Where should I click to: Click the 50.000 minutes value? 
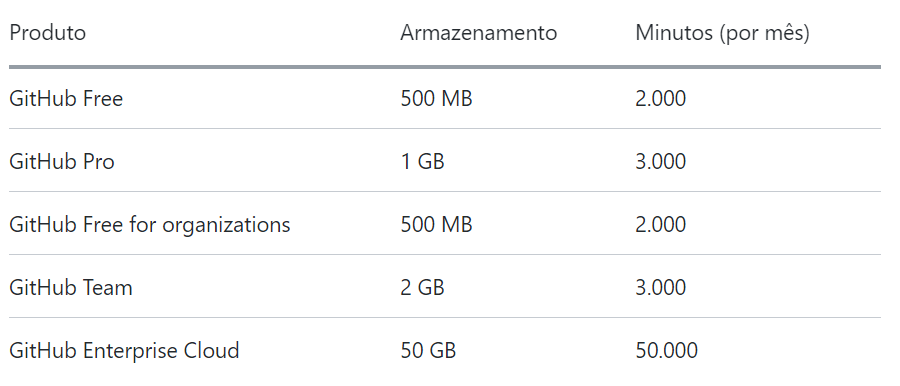[666, 350]
